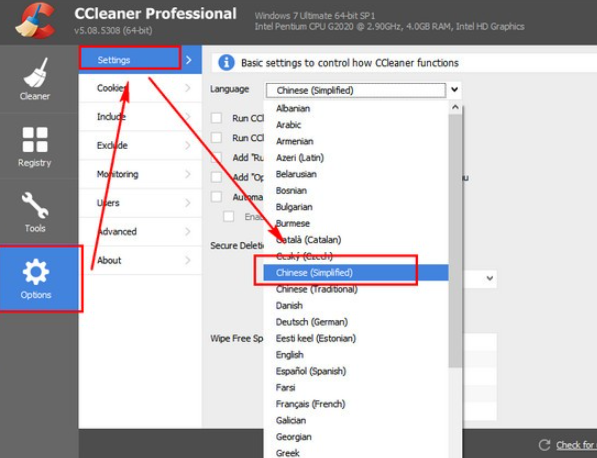
Task: Toggle the Add "Open checkbox
Action: pos(216,177)
